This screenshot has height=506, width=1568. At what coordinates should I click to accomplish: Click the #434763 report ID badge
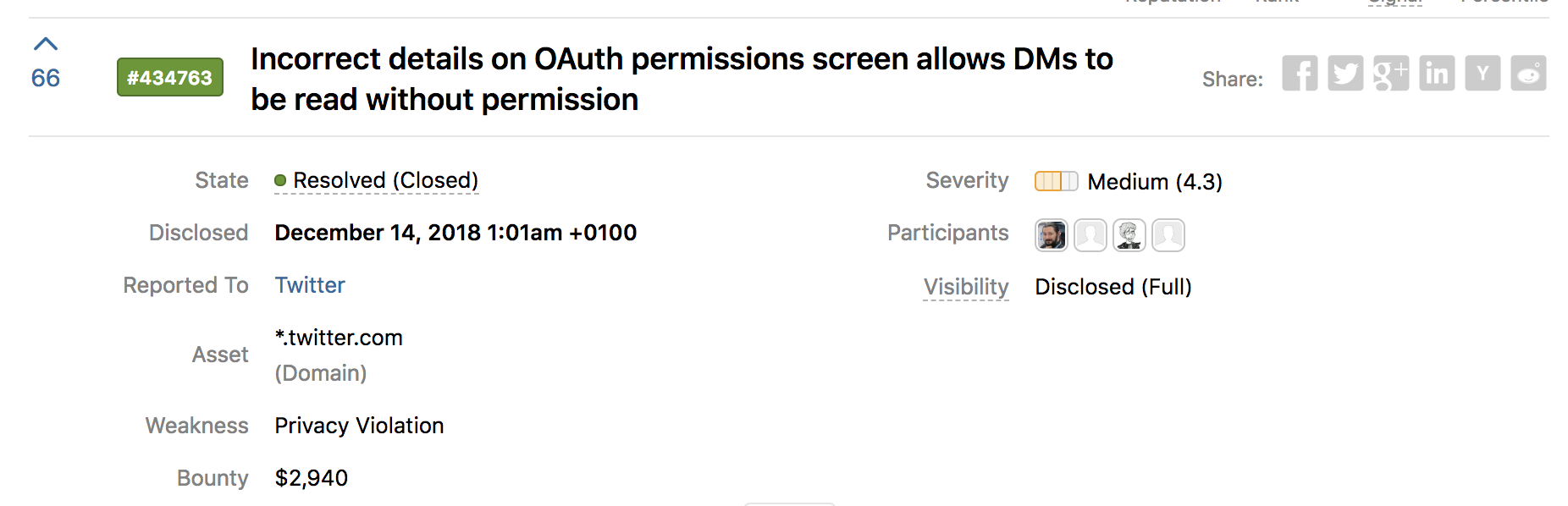tap(170, 78)
